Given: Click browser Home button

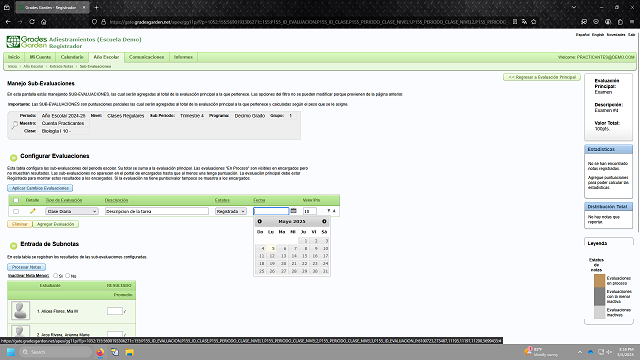Looking at the screenshot, I should pos(44,22).
